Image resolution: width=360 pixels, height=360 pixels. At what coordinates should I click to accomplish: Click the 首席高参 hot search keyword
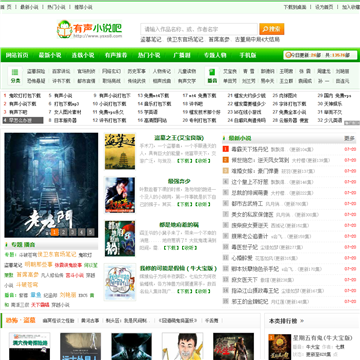click(x=219, y=39)
